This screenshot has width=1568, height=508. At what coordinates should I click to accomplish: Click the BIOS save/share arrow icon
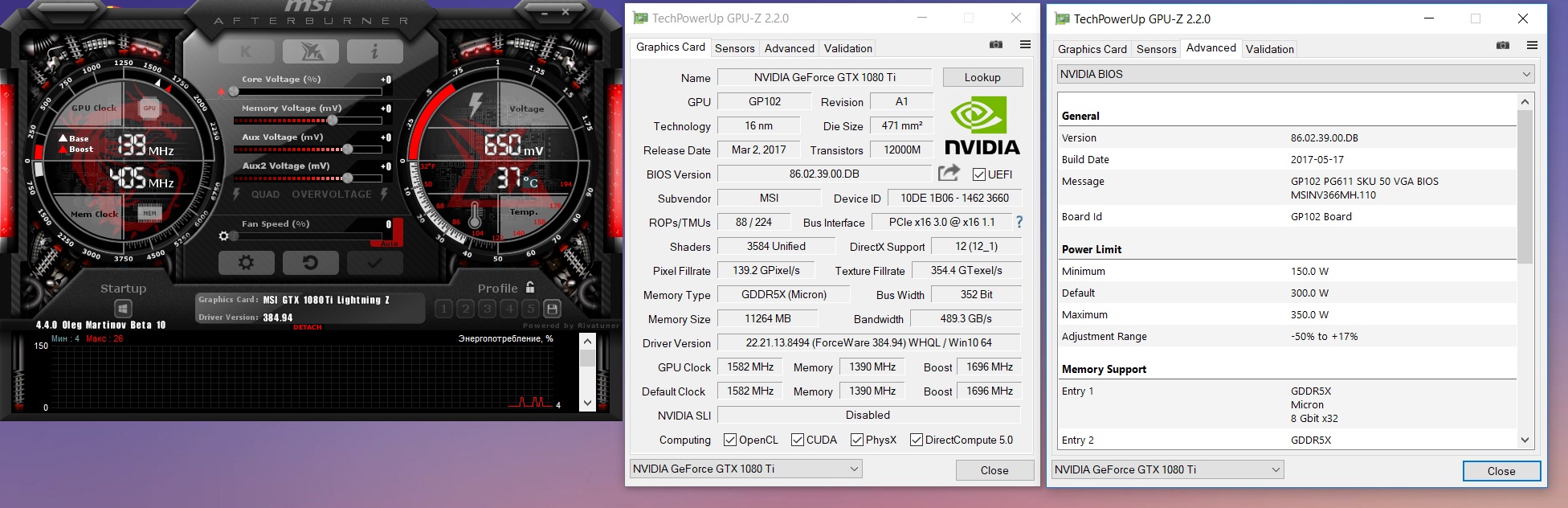[949, 173]
